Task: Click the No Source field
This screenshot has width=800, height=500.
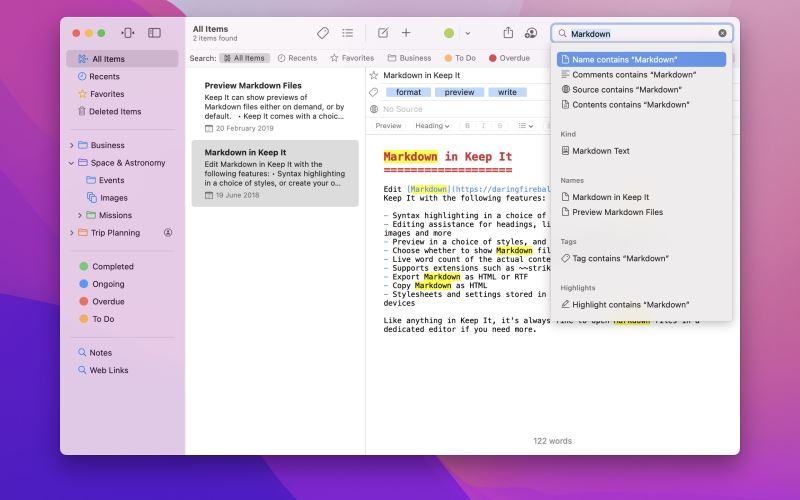Action: click(x=403, y=109)
